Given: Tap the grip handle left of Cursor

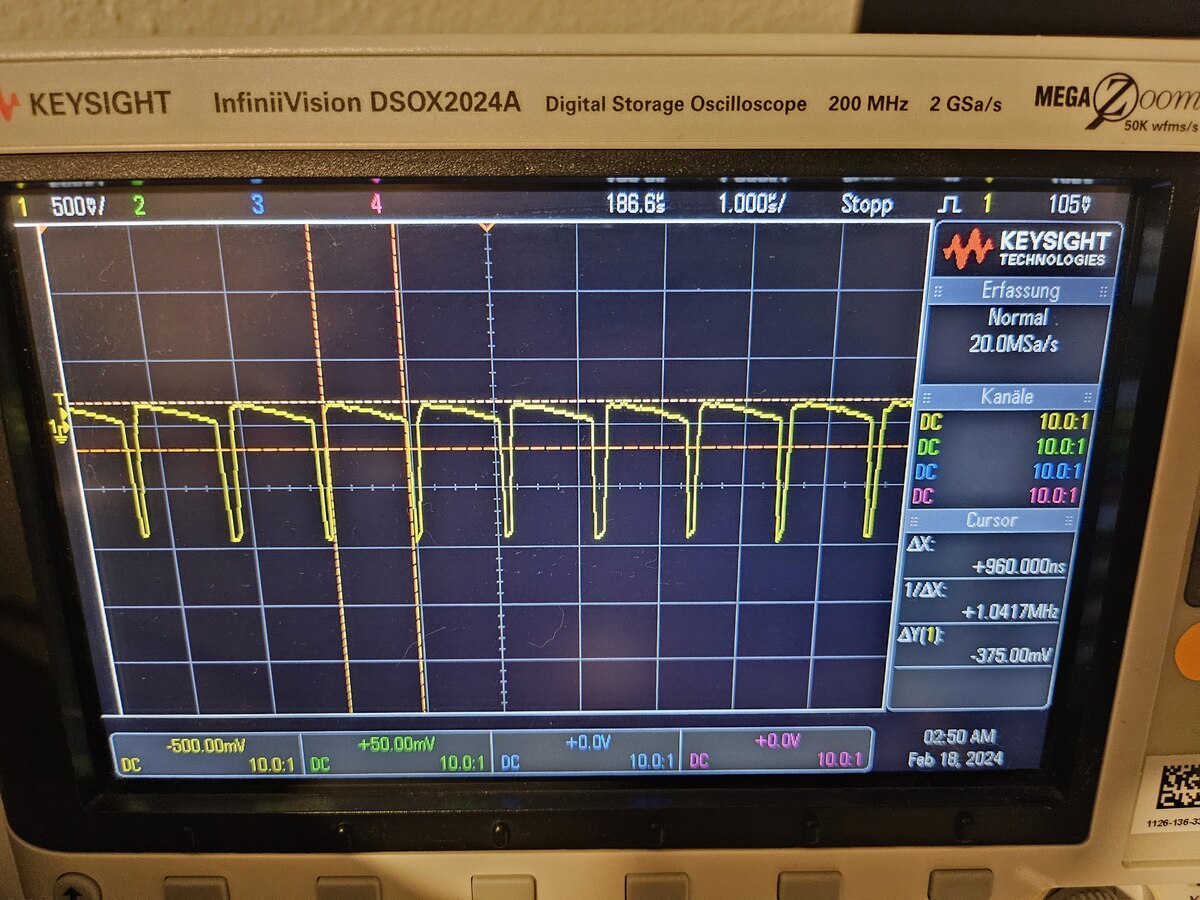Looking at the screenshot, I should coord(912,521).
